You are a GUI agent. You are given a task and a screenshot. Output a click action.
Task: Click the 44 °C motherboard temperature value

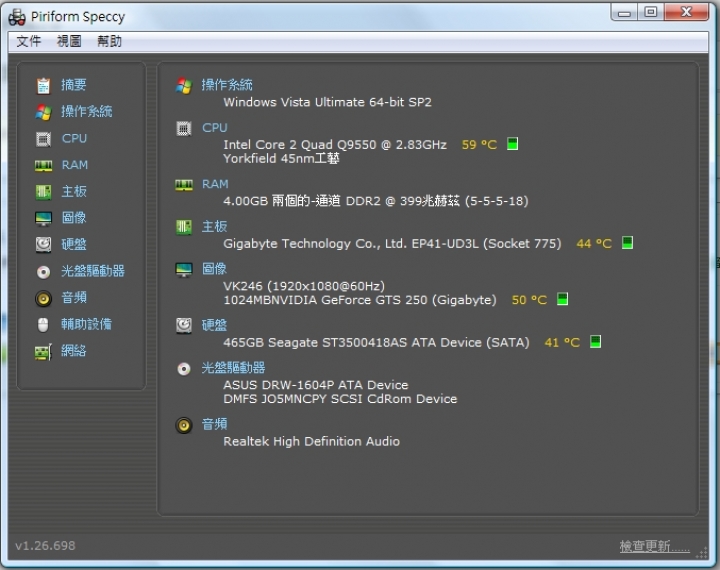pyautogui.click(x=594, y=243)
